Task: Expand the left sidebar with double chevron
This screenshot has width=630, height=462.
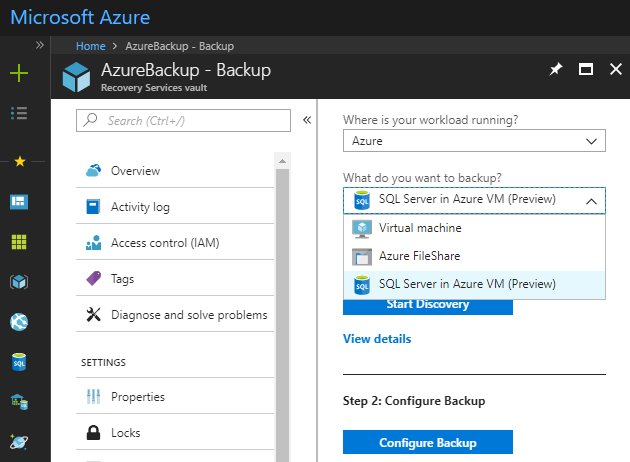Action: [40, 45]
